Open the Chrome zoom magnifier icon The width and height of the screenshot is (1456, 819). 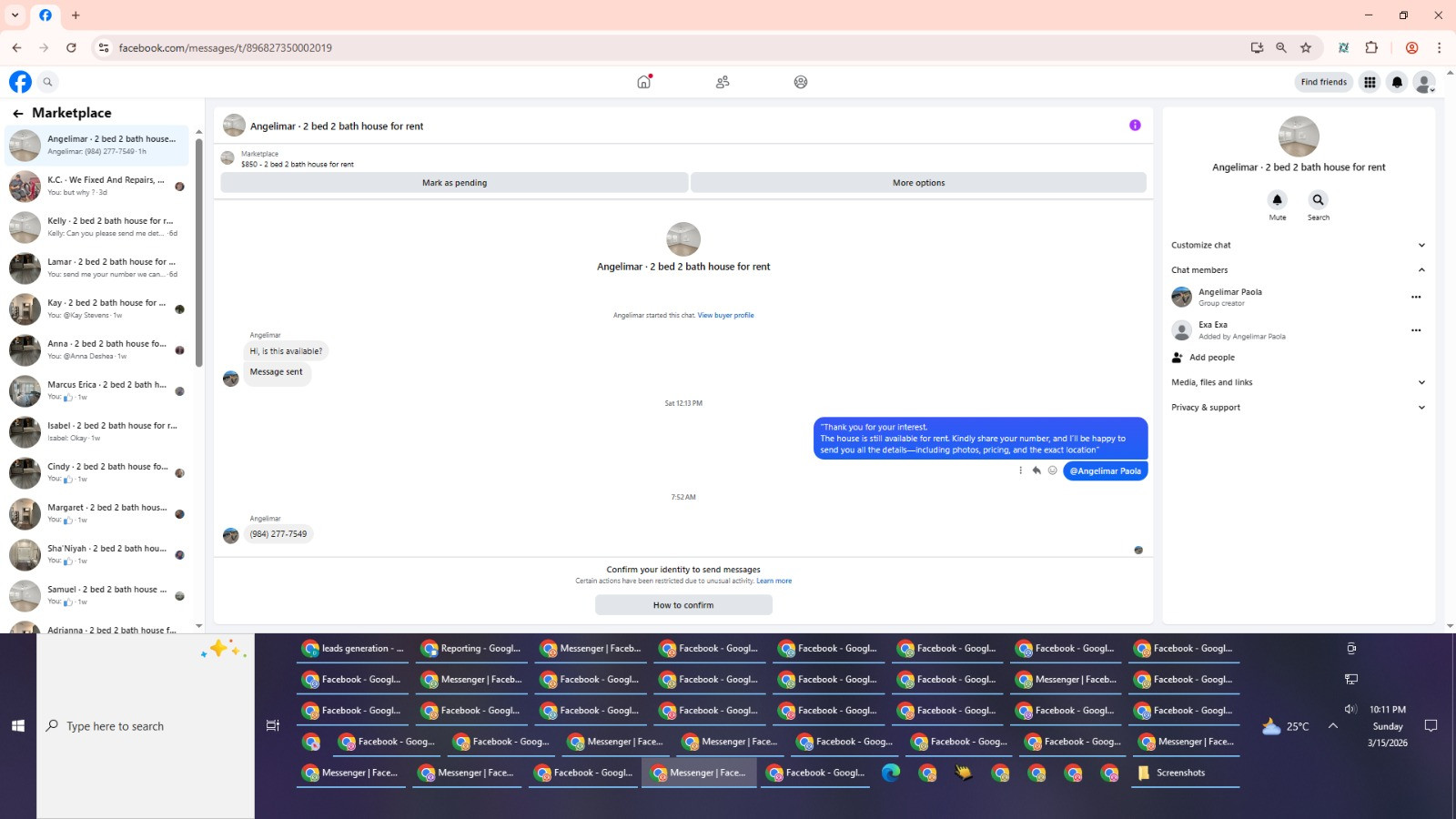[1281, 47]
